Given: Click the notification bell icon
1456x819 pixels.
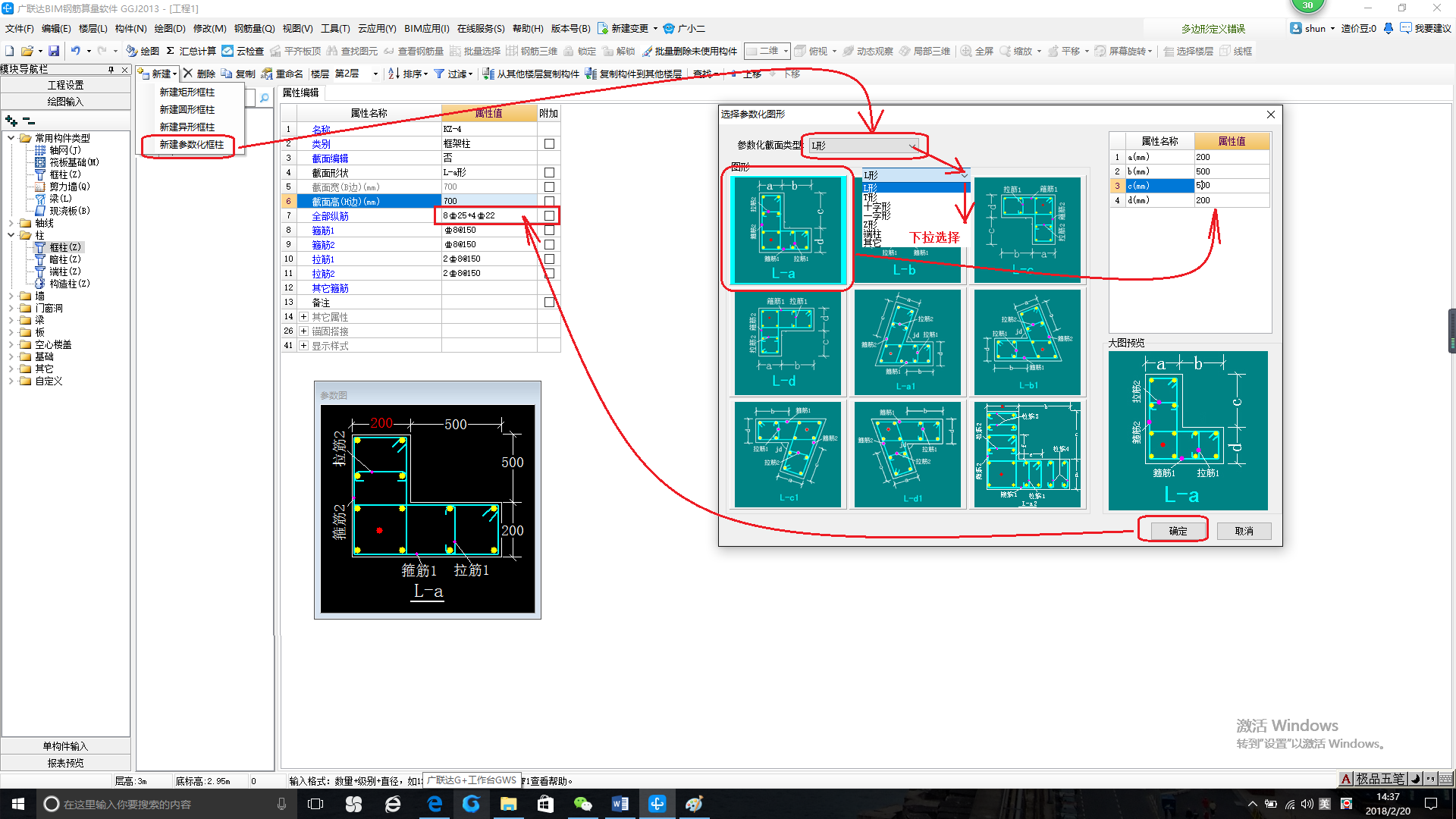Looking at the screenshot, I should coord(1388,28).
